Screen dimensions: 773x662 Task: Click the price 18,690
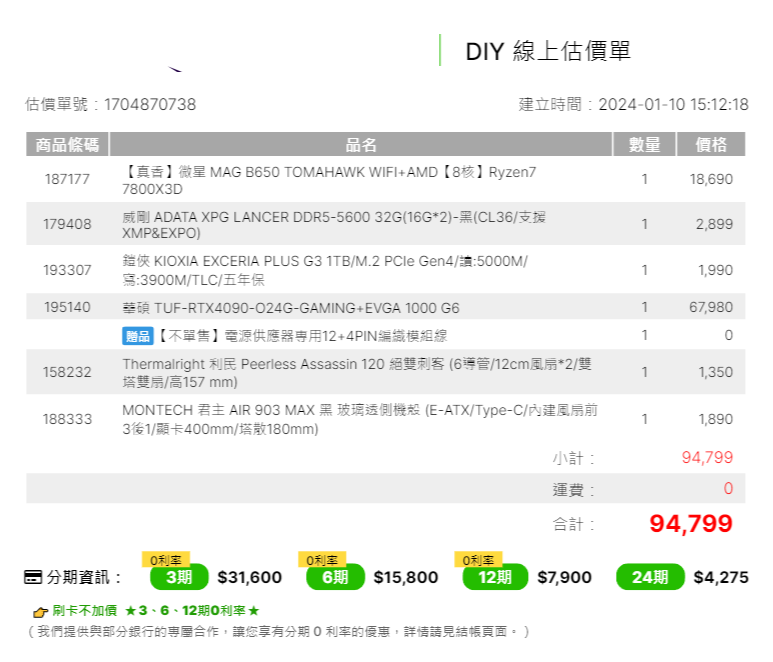(x=711, y=179)
